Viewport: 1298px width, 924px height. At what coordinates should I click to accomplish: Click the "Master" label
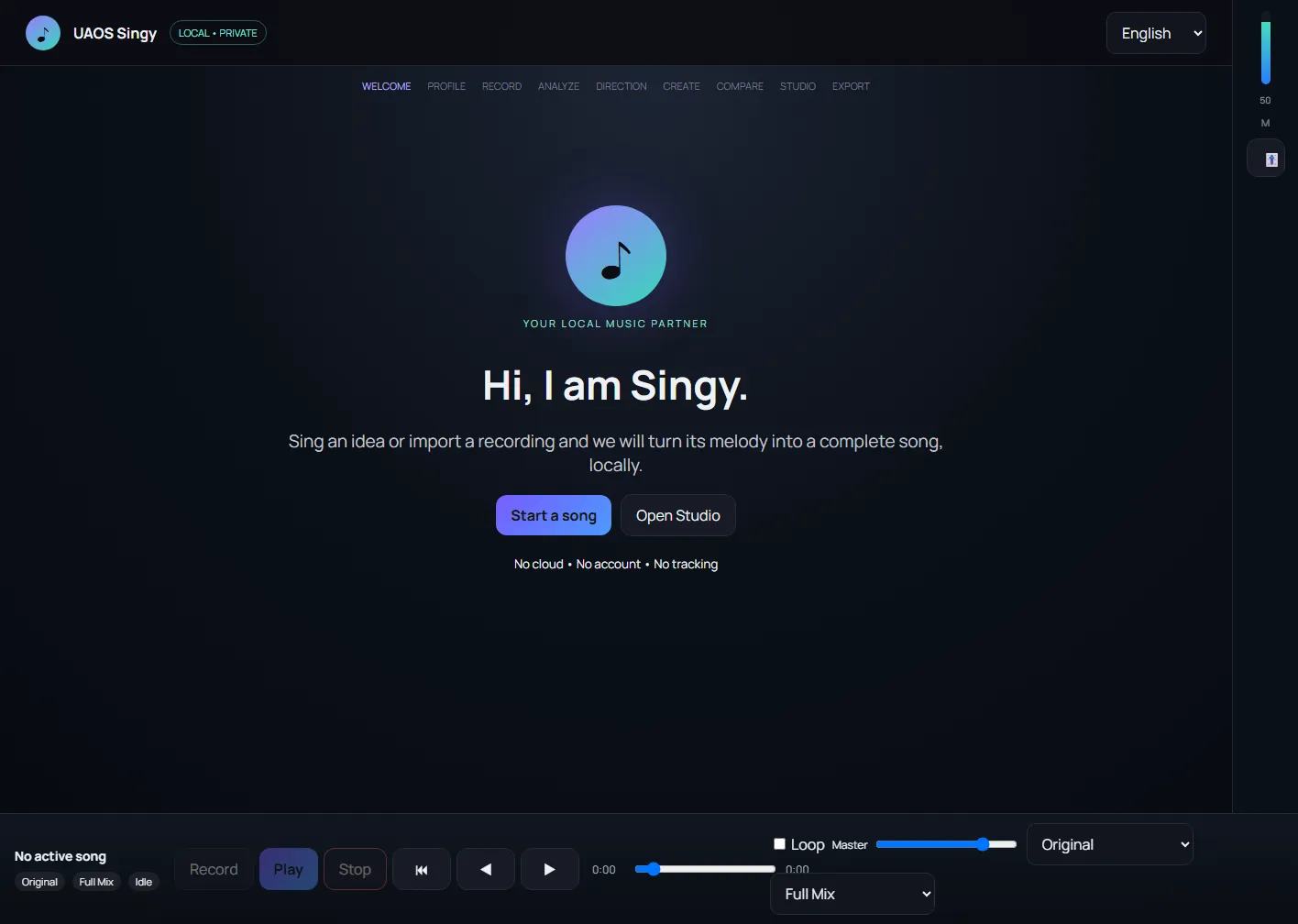(850, 845)
